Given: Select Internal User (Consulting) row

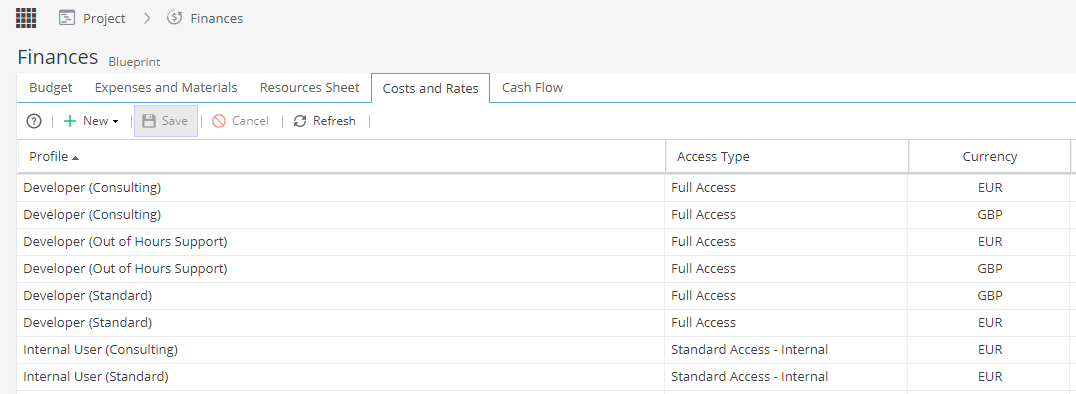Looking at the screenshot, I should pos(546,349).
